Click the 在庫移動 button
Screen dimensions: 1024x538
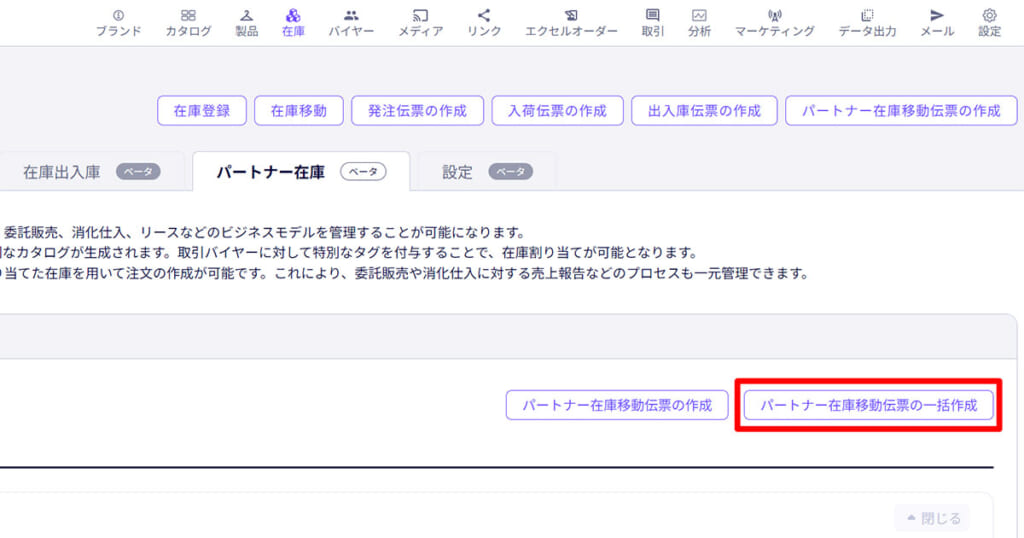pyautogui.click(x=298, y=110)
